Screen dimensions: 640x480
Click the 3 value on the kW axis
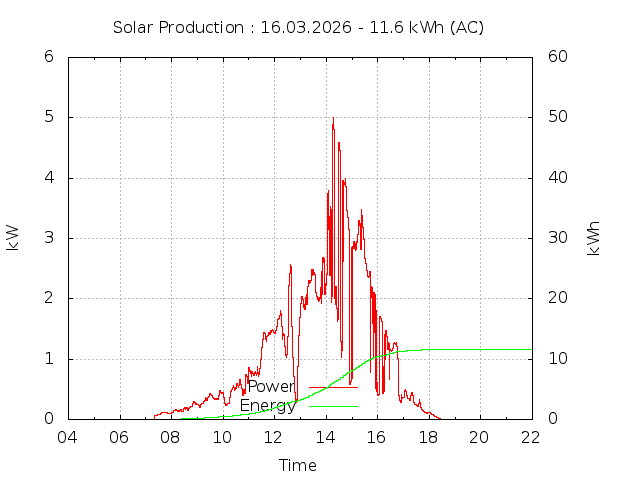pos(48,238)
